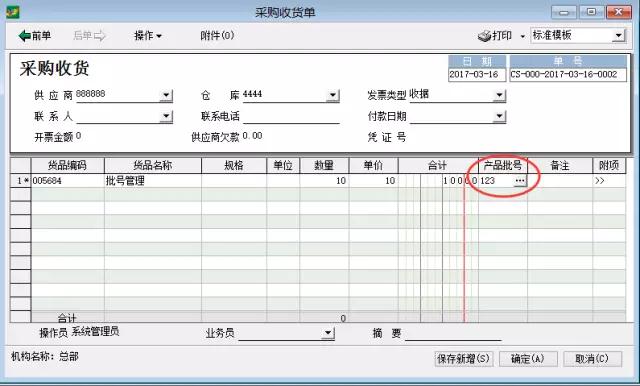Viewport: 640px width, 386px height.
Task: Open the 发票类型 invoice type dropdown
Action: [499, 95]
